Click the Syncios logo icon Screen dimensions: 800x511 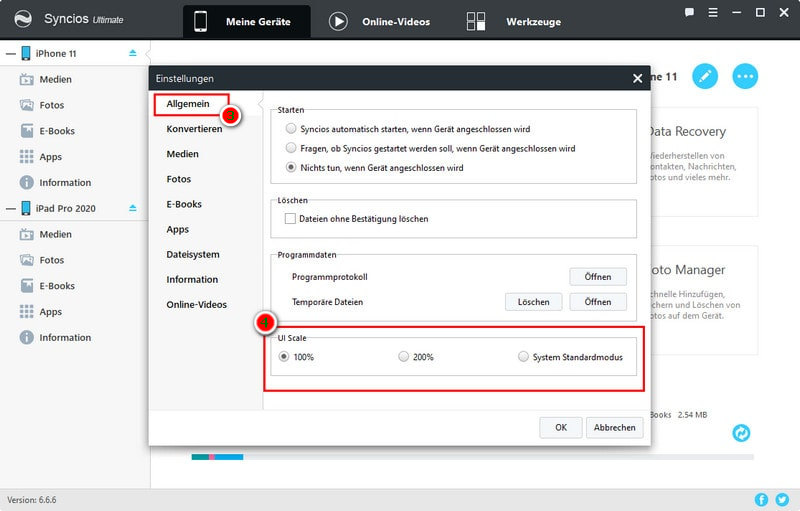tap(23, 19)
